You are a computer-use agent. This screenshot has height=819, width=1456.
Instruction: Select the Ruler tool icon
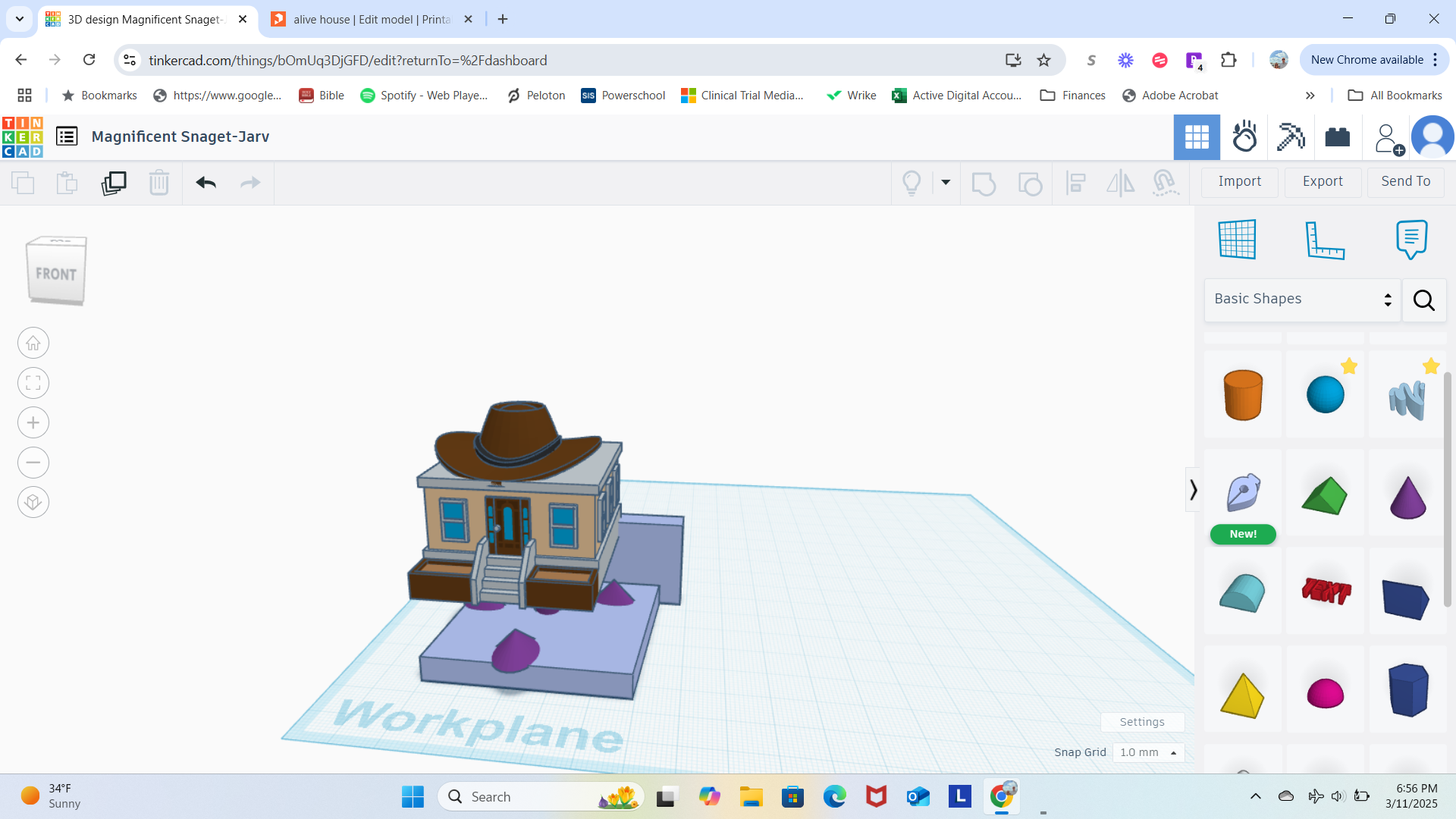pyautogui.click(x=1325, y=240)
